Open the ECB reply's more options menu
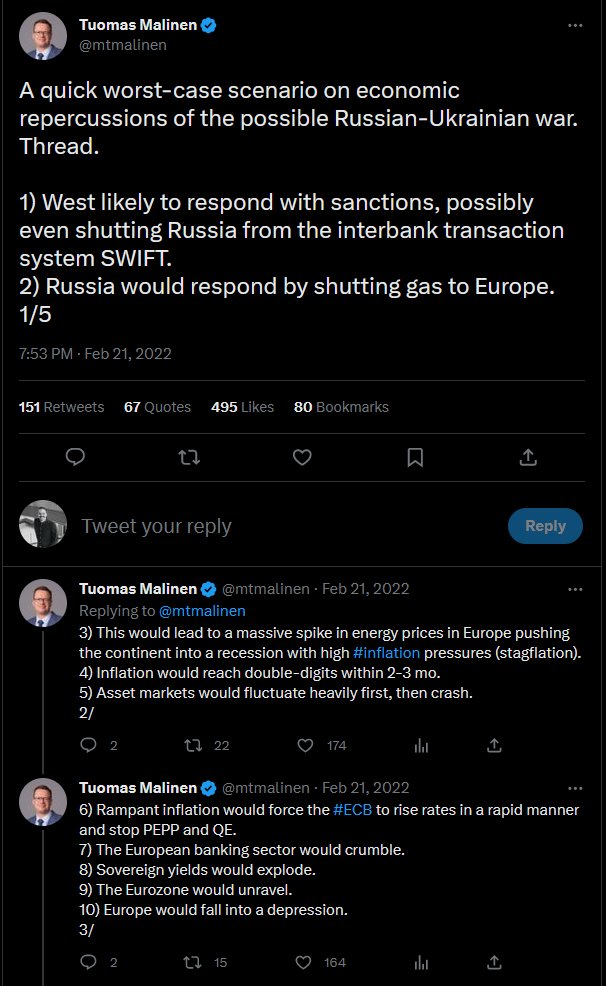 574,787
